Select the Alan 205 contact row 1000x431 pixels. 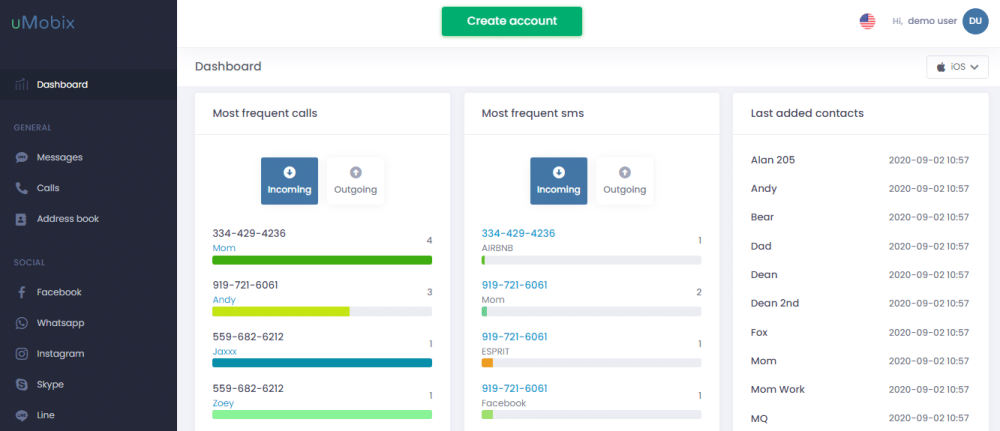[860, 160]
